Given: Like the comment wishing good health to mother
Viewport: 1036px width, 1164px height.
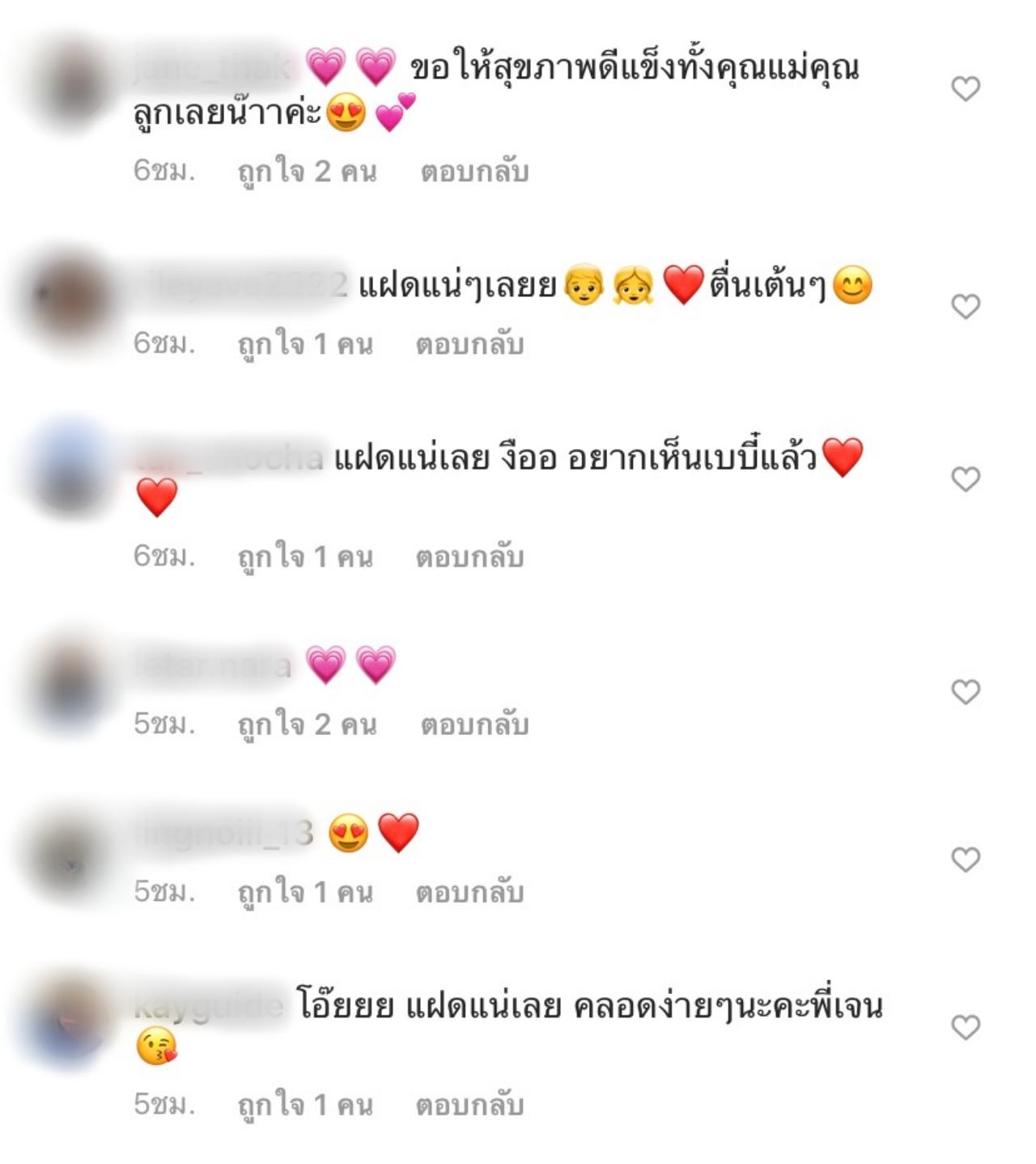Looking at the screenshot, I should [966, 88].
